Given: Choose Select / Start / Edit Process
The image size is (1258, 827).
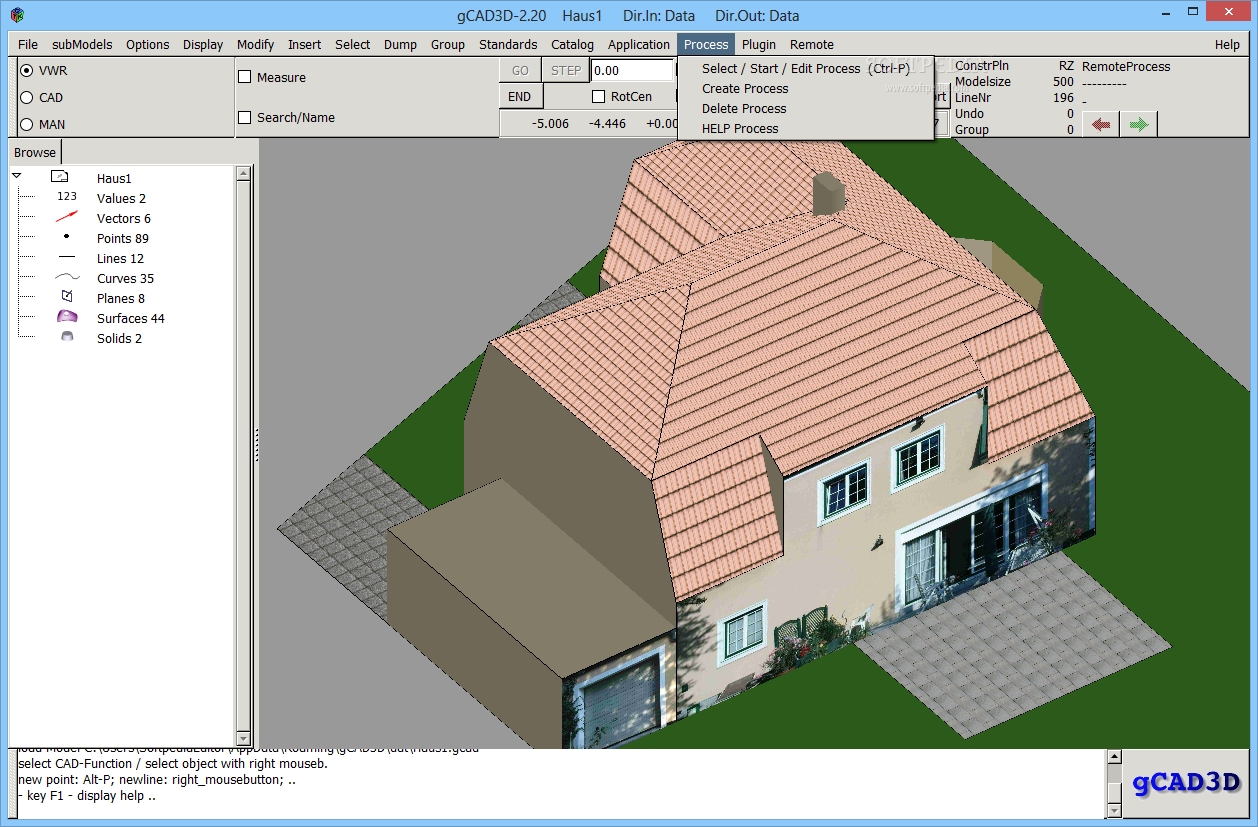Looking at the screenshot, I should pos(806,68).
